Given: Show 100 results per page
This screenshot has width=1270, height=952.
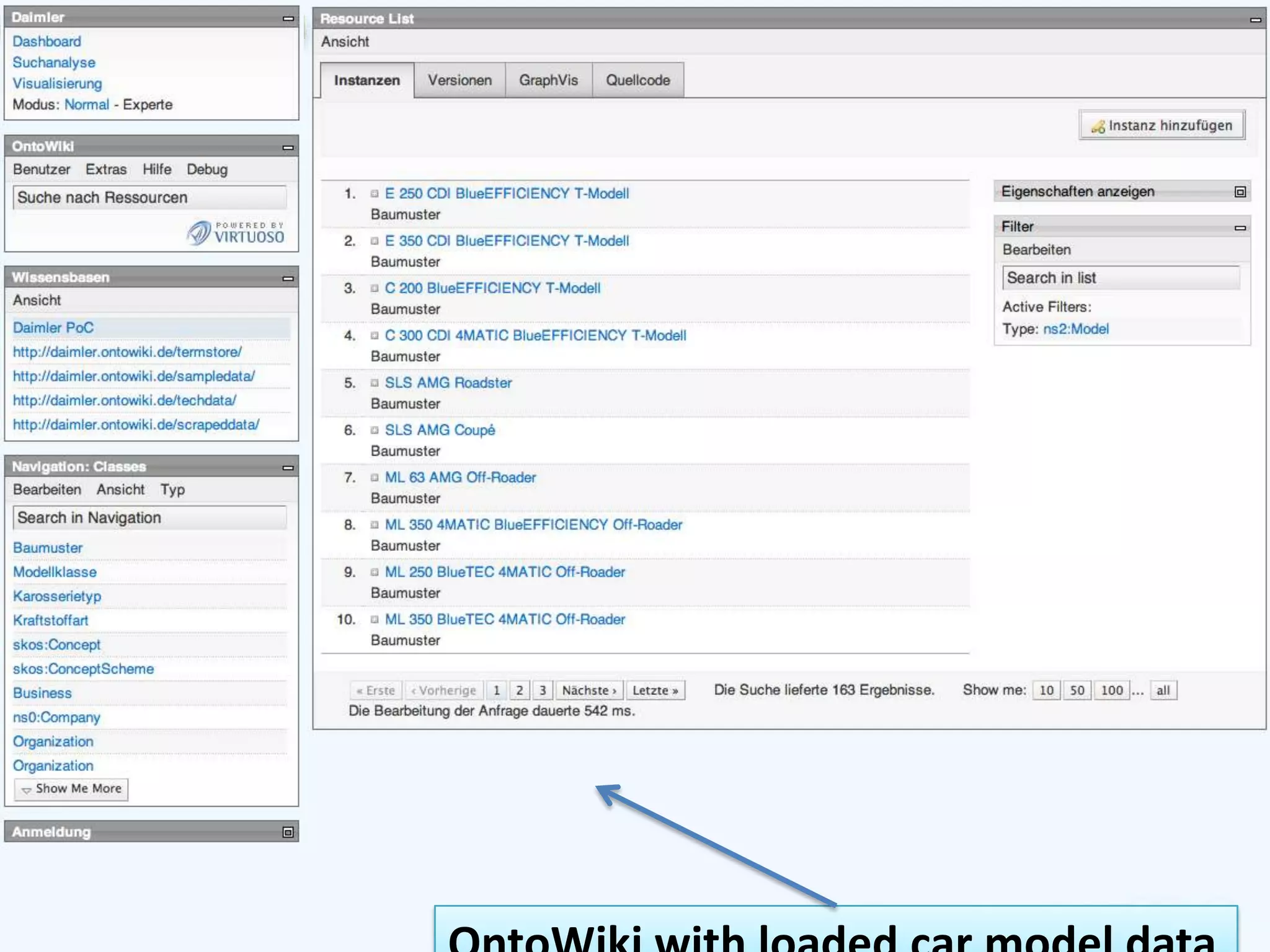Looking at the screenshot, I should click(1112, 690).
